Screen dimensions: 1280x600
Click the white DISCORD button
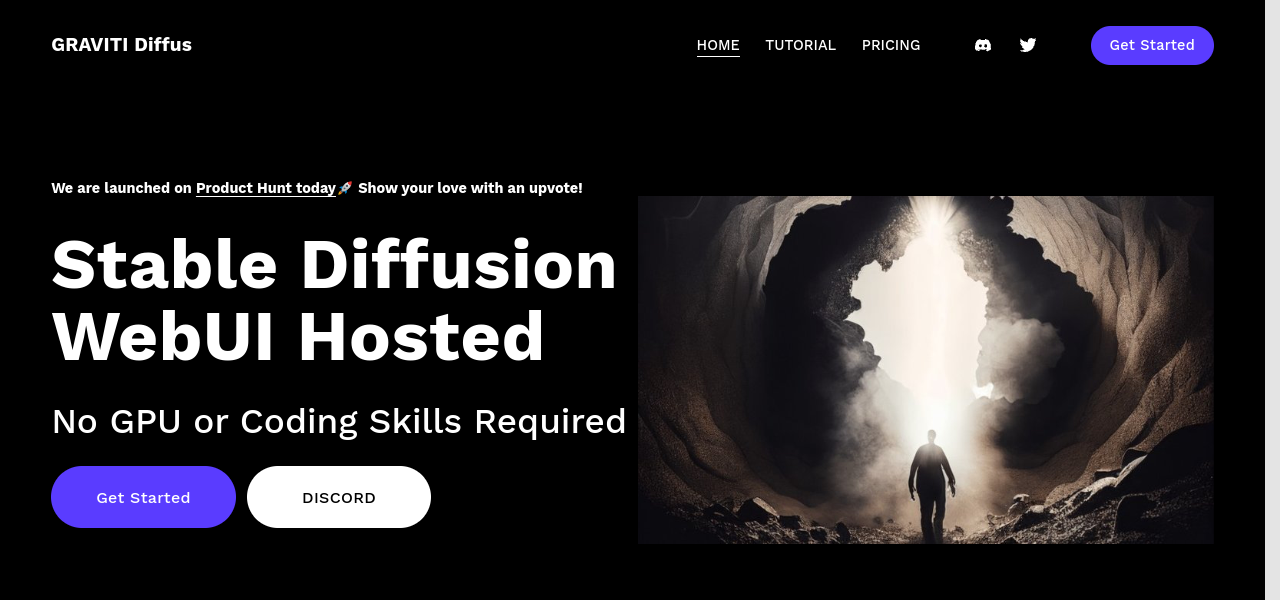(339, 497)
